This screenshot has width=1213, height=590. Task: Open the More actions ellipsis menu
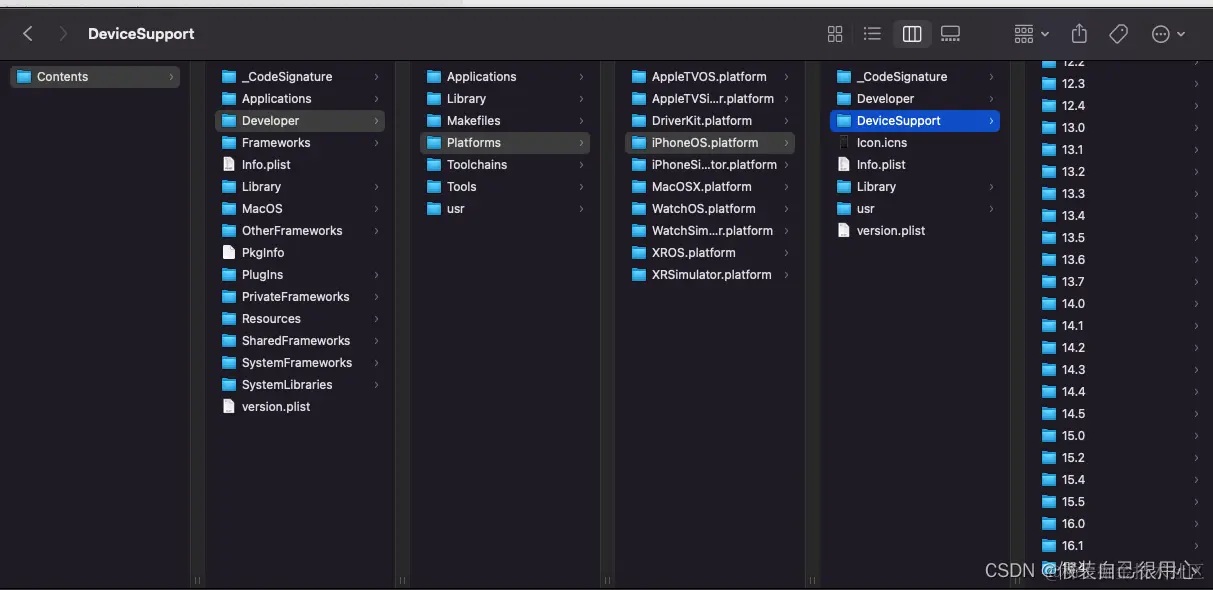[1168, 34]
